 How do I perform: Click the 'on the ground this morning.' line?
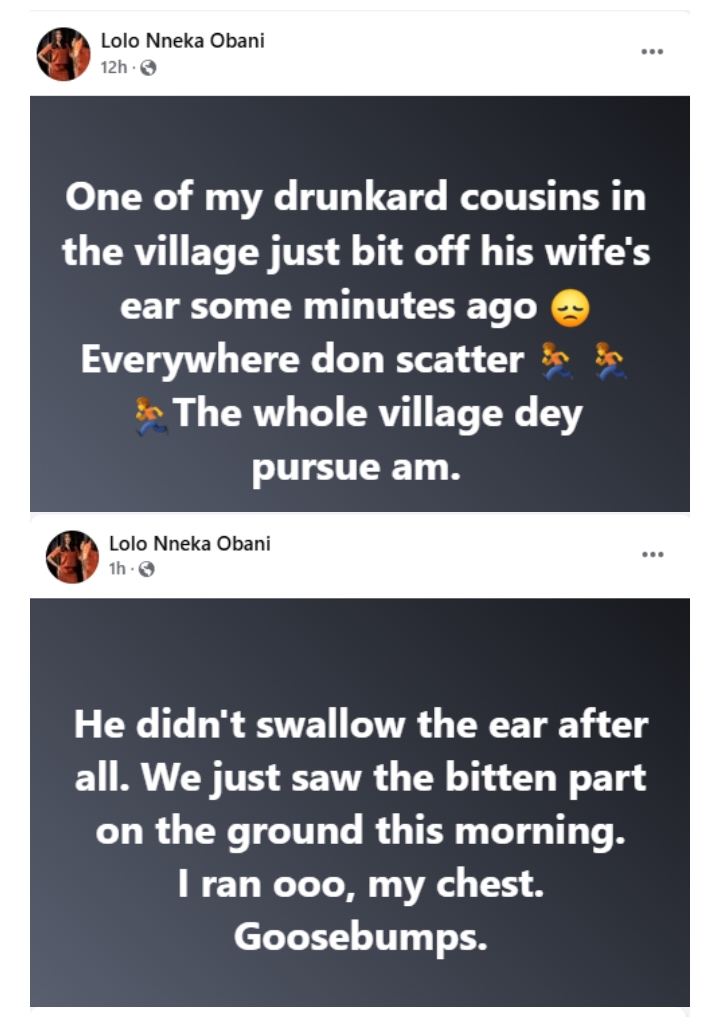pos(360,831)
